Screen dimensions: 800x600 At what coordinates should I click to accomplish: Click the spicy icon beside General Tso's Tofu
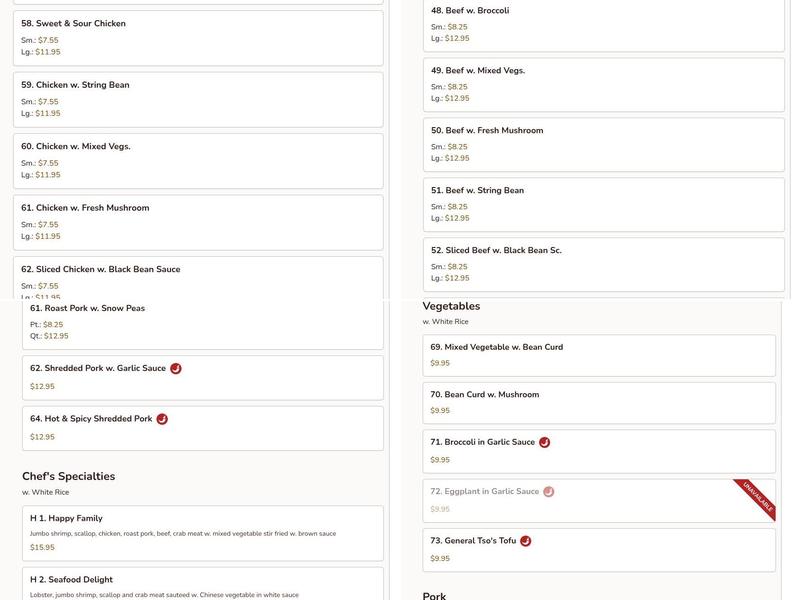click(x=526, y=541)
